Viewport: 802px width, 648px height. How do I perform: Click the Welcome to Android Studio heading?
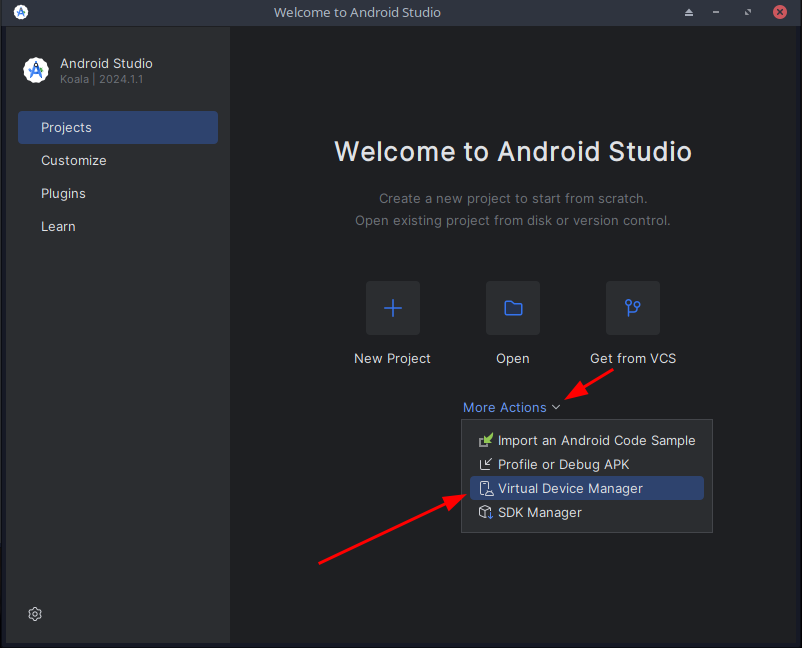point(513,151)
